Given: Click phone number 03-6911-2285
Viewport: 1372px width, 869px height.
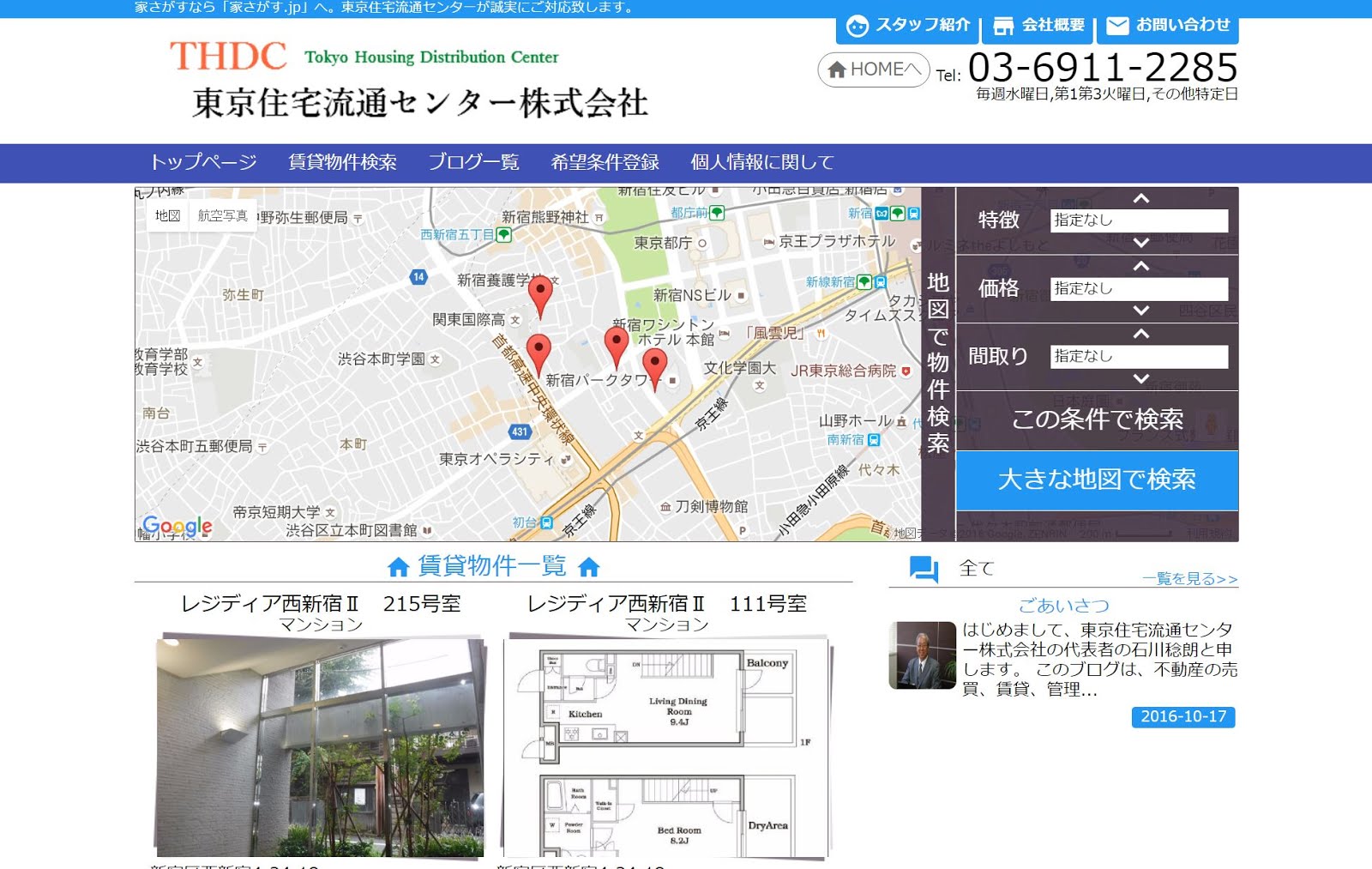Looking at the screenshot, I should click(x=1103, y=68).
